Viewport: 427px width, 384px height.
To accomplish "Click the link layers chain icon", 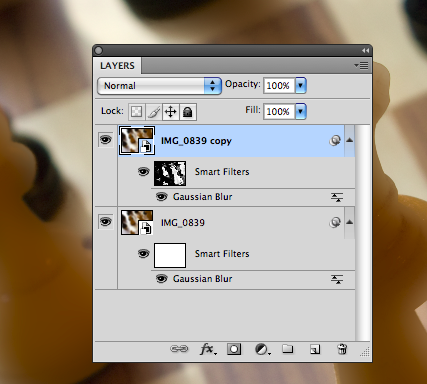I will tap(179, 349).
